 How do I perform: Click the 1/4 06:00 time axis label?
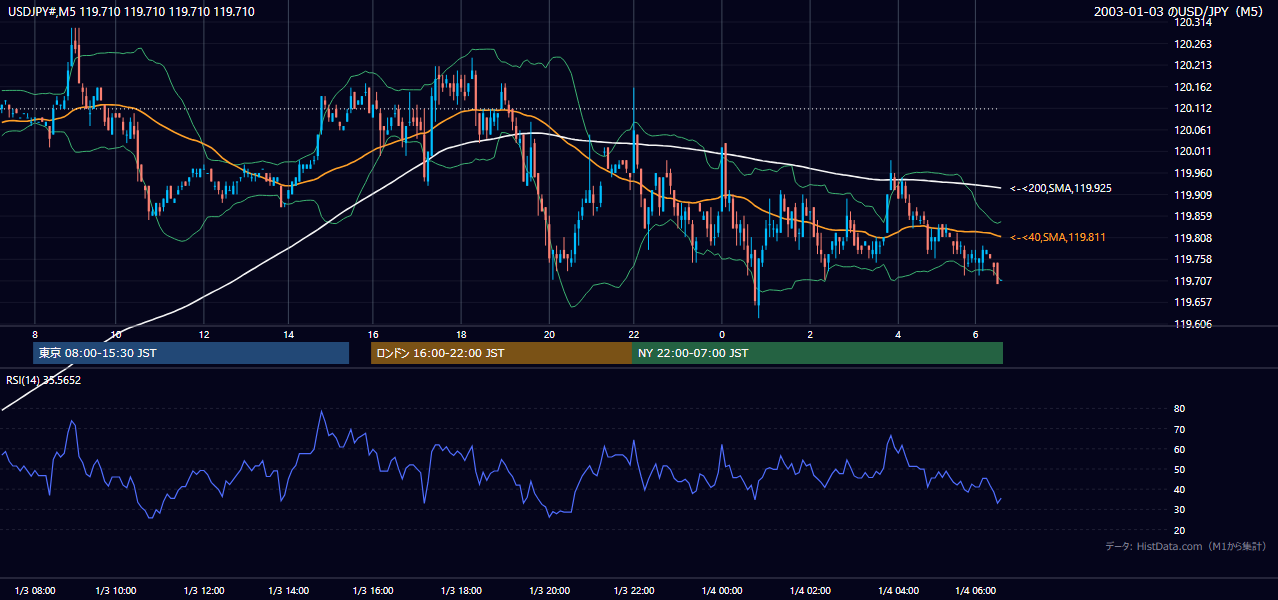coord(975,591)
